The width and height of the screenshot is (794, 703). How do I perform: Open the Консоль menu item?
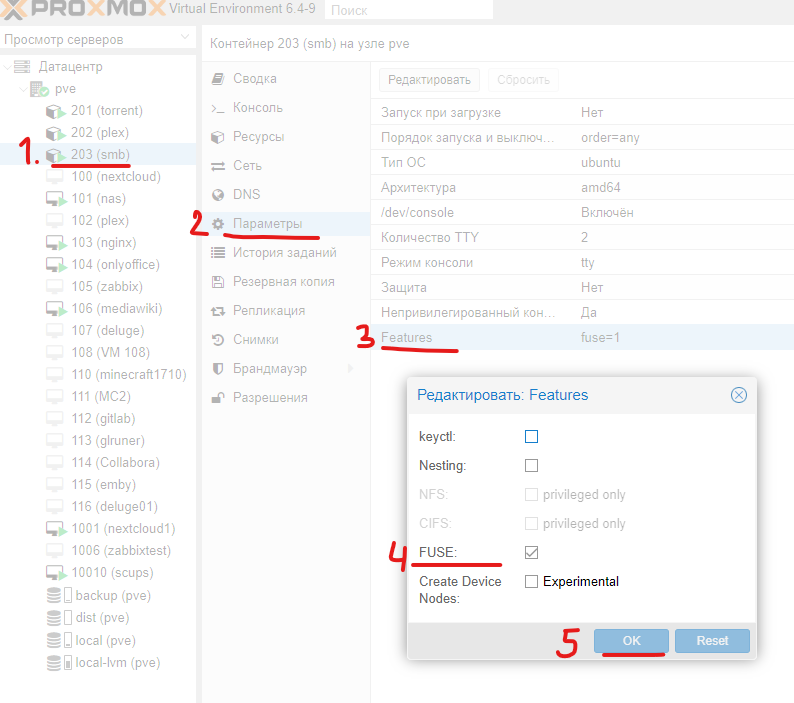pos(257,108)
